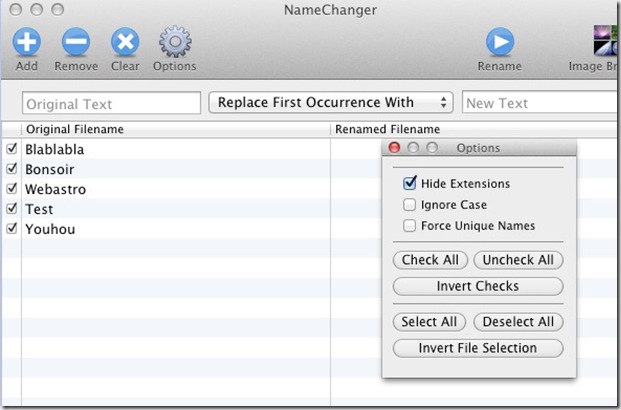Click the Check All button
621x410 pixels.
[x=431, y=260]
